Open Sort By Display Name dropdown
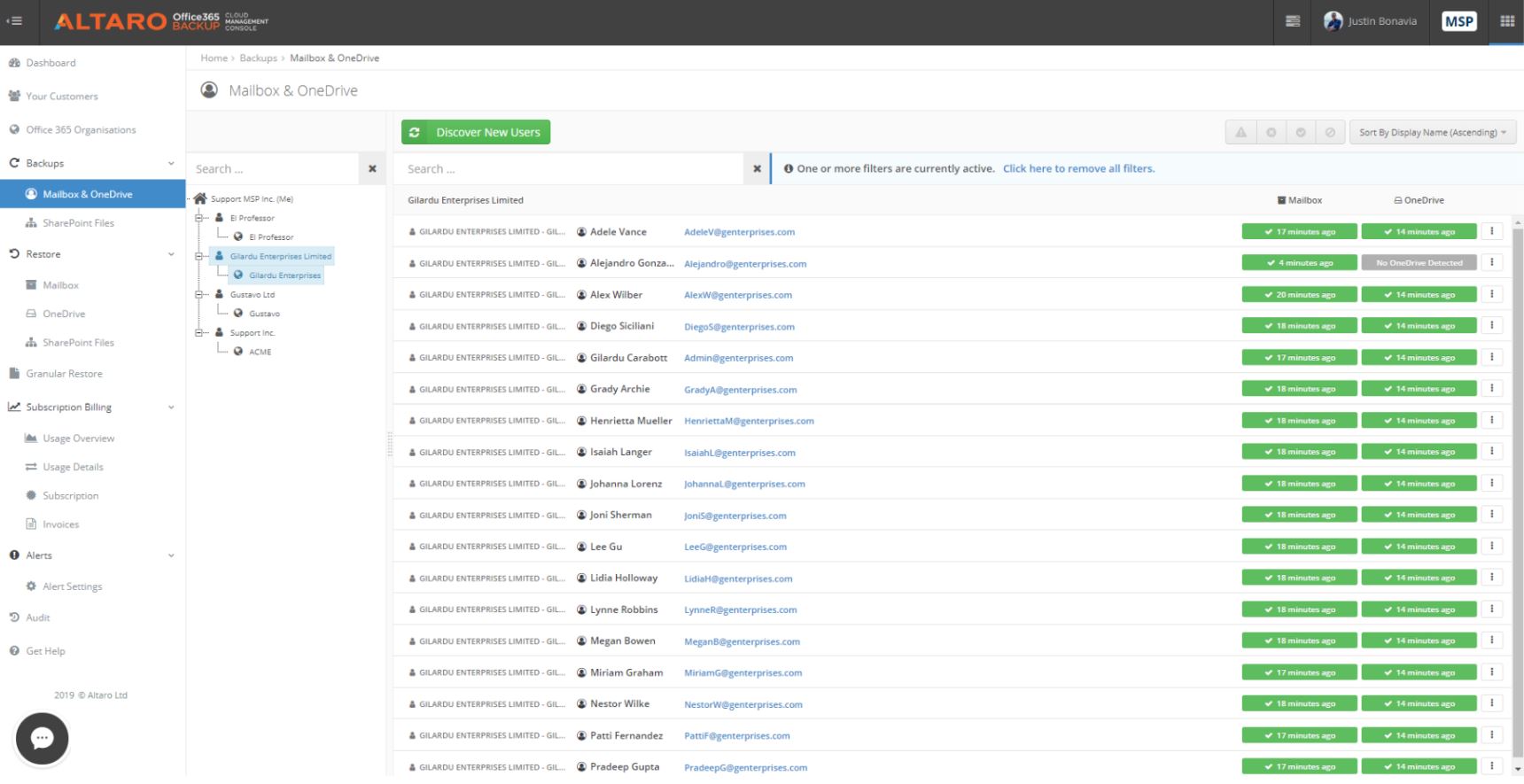This screenshot has width=1524, height=784. click(x=1433, y=132)
